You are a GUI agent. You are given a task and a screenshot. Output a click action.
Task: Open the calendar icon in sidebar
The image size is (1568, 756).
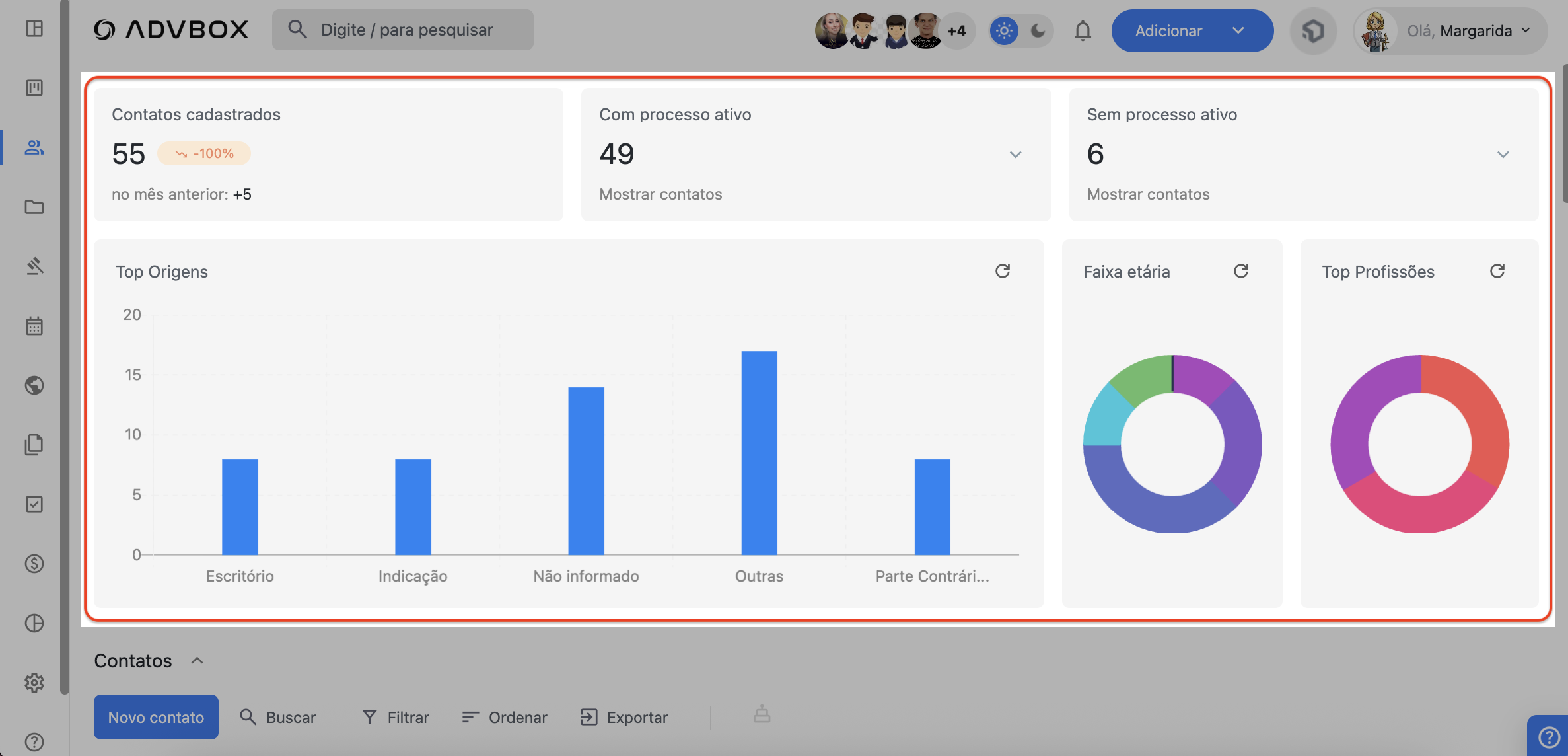click(x=34, y=326)
